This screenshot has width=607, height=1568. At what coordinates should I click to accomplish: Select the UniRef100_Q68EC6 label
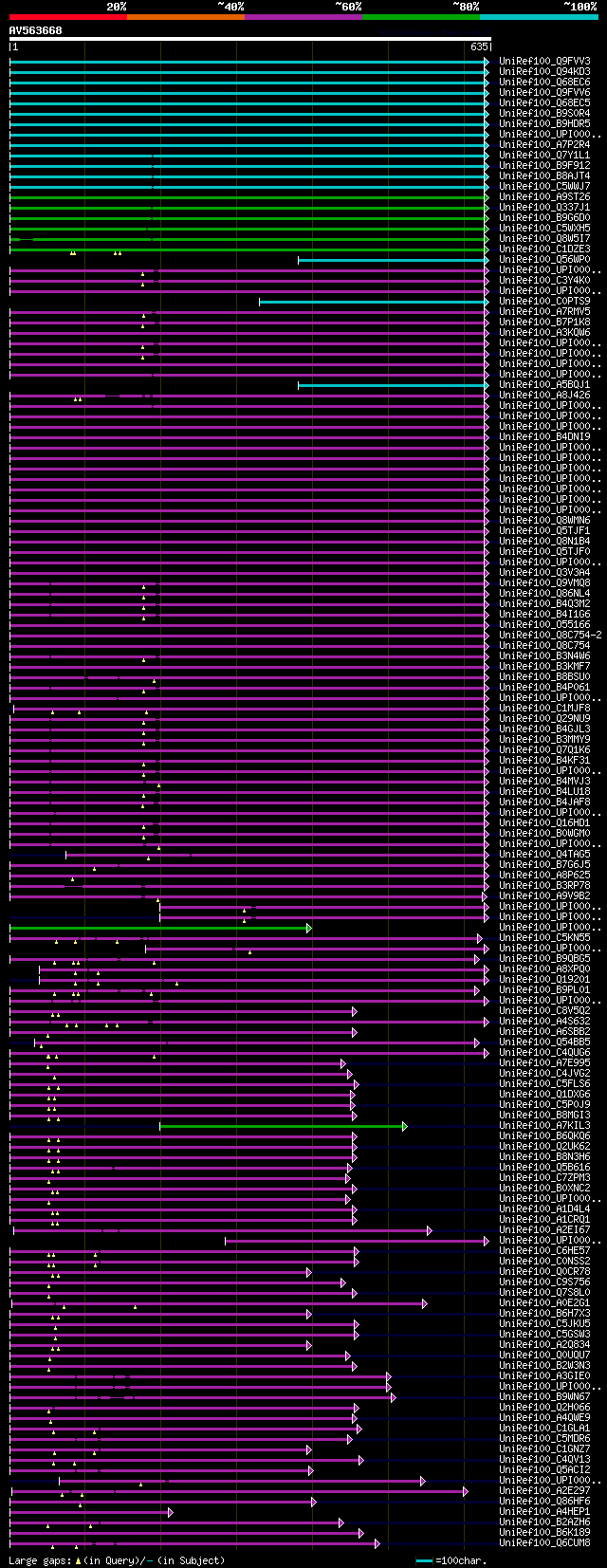click(544, 82)
